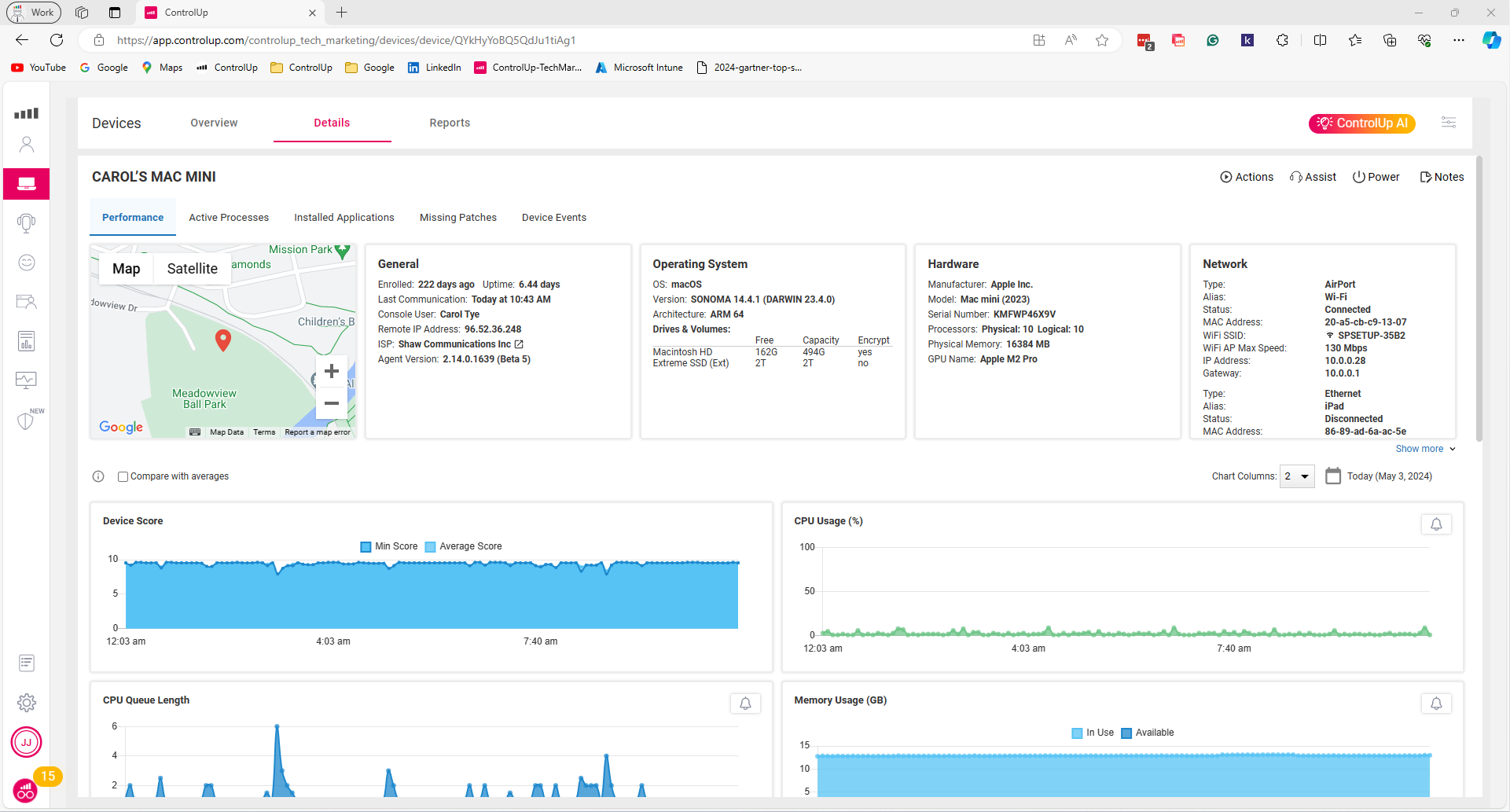Image resolution: width=1510 pixels, height=812 pixels.
Task: Open the Reports tab
Action: pyautogui.click(x=450, y=123)
